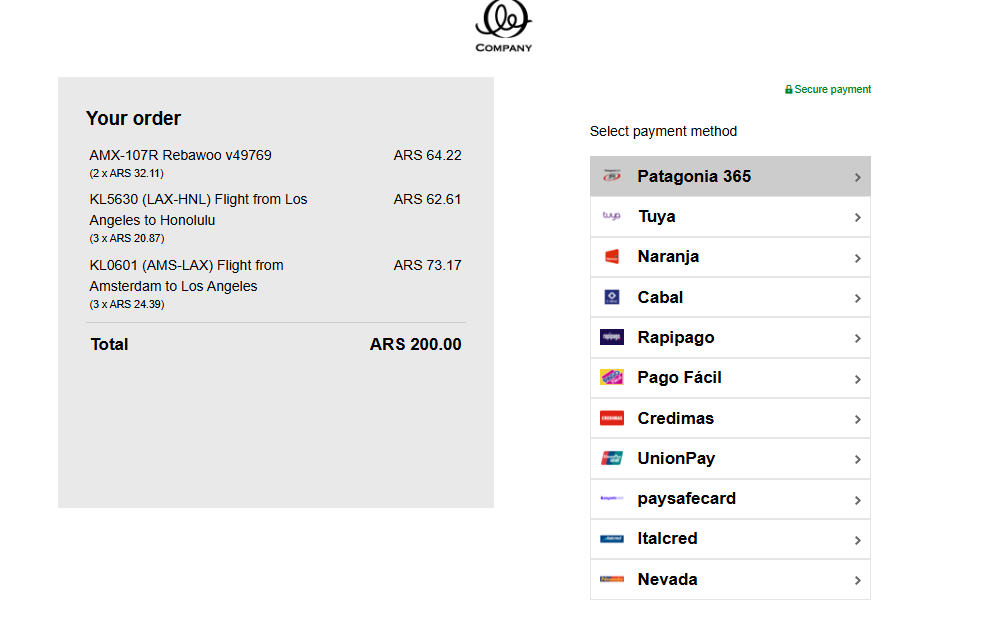Click the Company logo at top
Screen dimensions: 995x642
(504, 26)
